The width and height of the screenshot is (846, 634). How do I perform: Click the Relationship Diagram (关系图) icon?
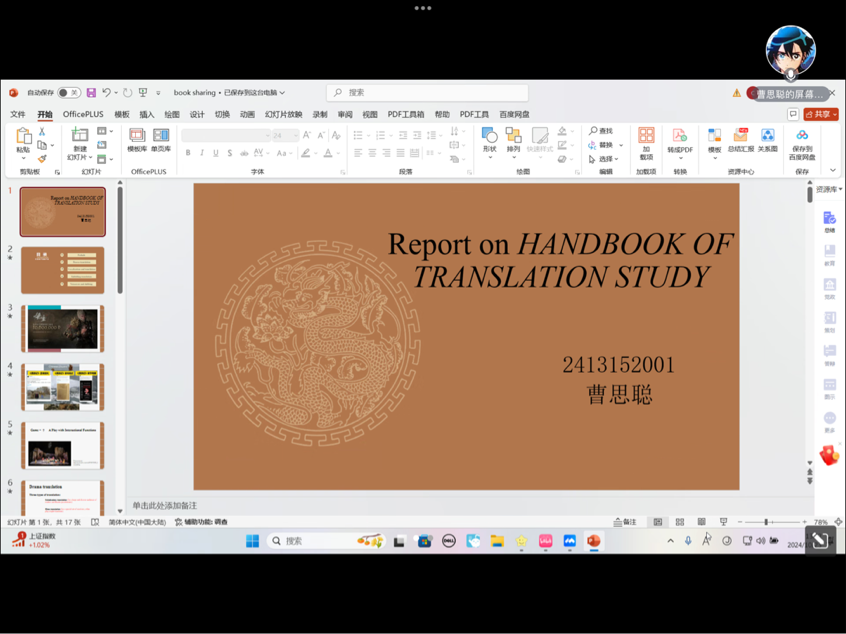click(767, 139)
